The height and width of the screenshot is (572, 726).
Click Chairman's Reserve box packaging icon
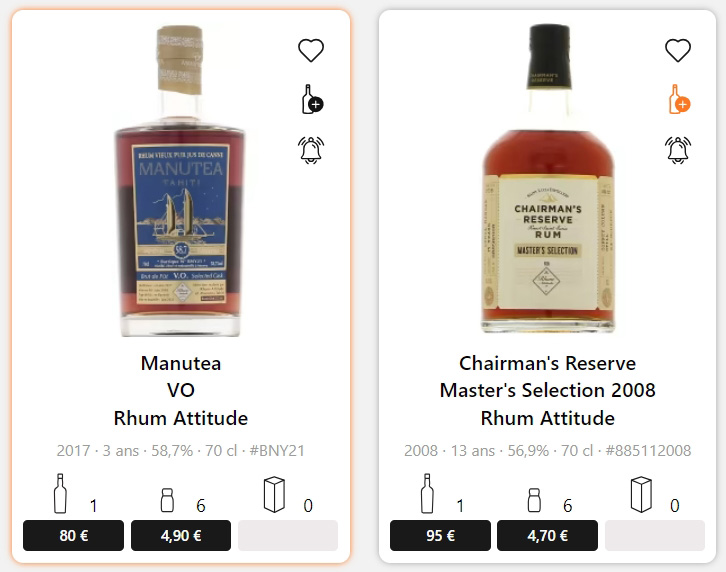pos(641,495)
